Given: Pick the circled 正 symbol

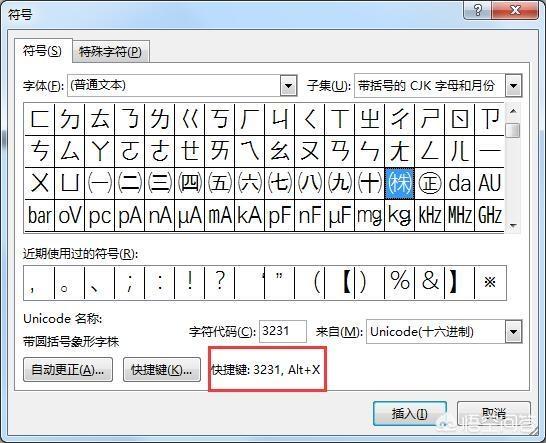Looking at the screenshot, I should [429, 184].
